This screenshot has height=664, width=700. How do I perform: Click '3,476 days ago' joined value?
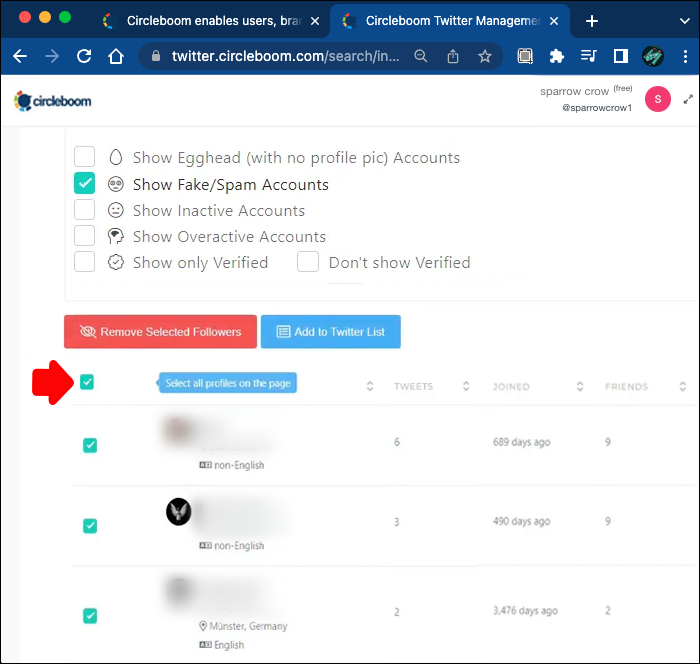525,611
